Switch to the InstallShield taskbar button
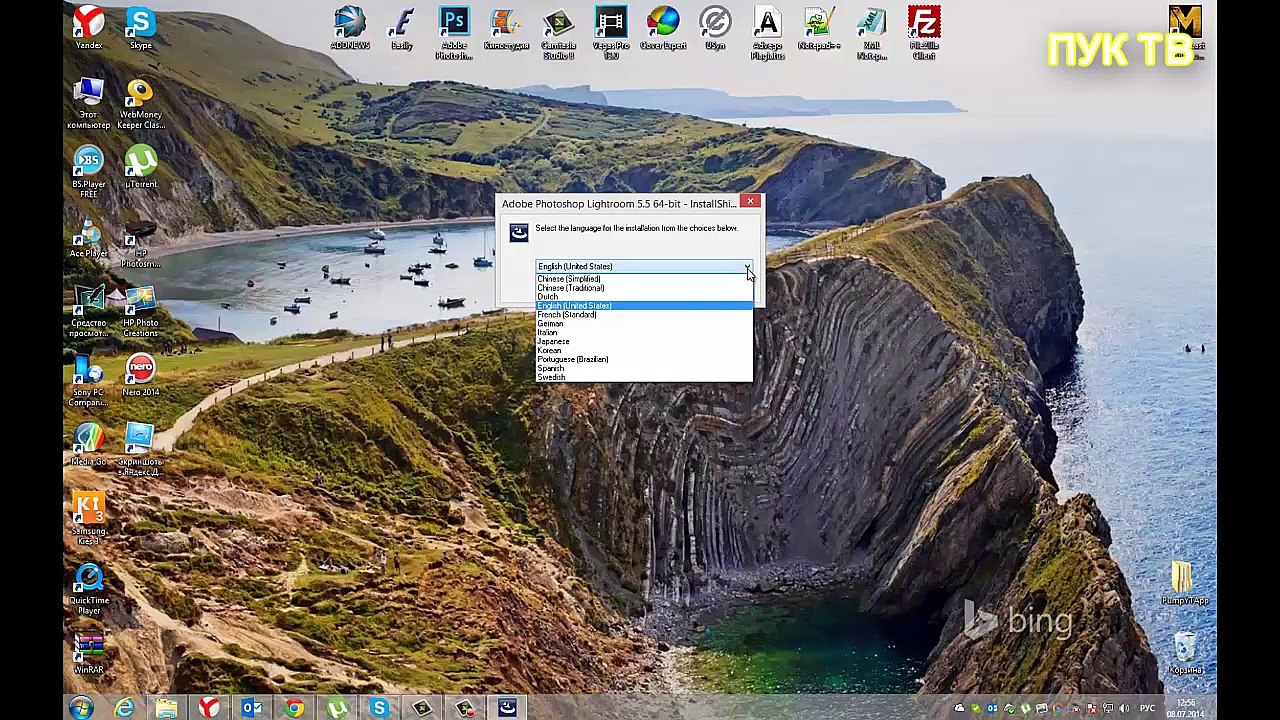This screenshot has height=720, width=1280. point(507,708)
